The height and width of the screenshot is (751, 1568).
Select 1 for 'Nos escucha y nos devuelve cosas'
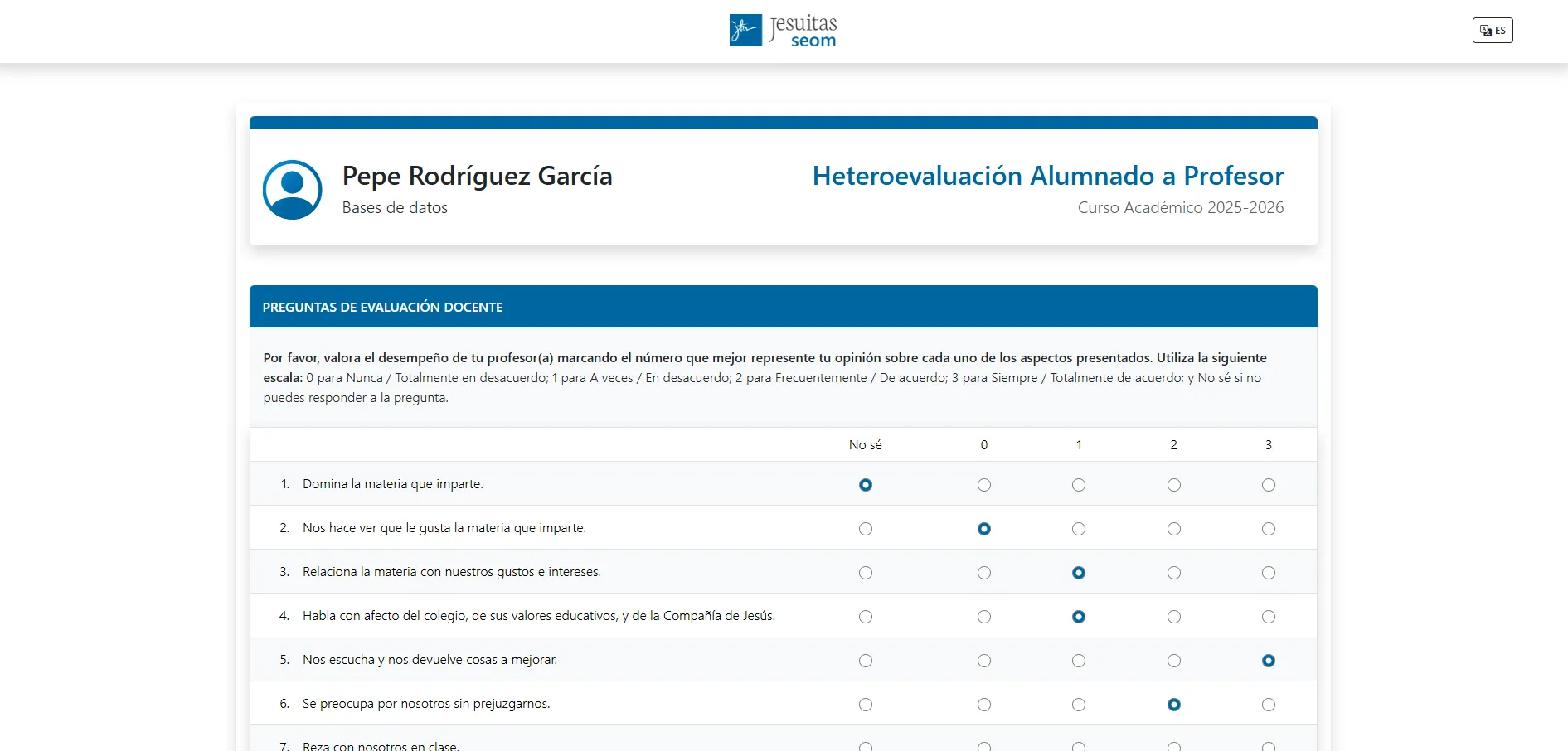click(x=1079, y=661)
